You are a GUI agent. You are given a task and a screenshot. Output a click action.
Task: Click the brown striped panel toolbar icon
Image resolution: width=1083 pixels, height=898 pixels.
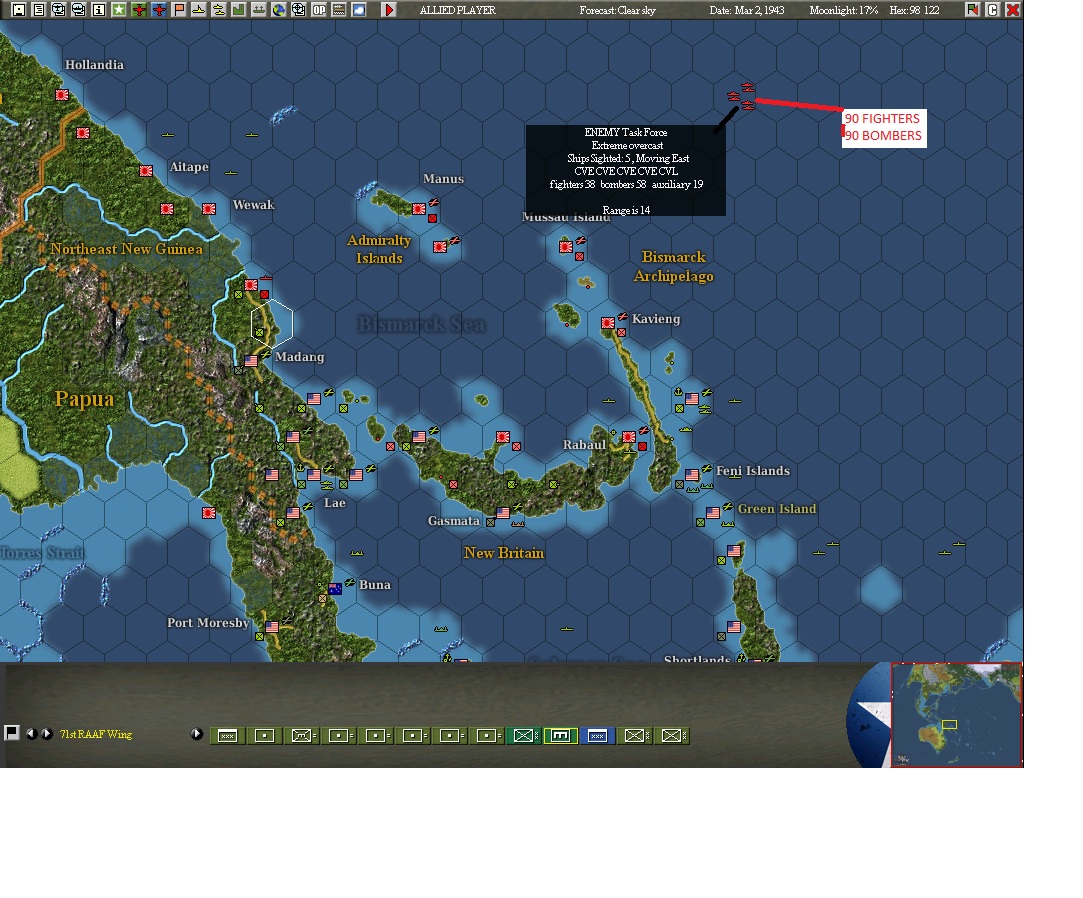339,10
